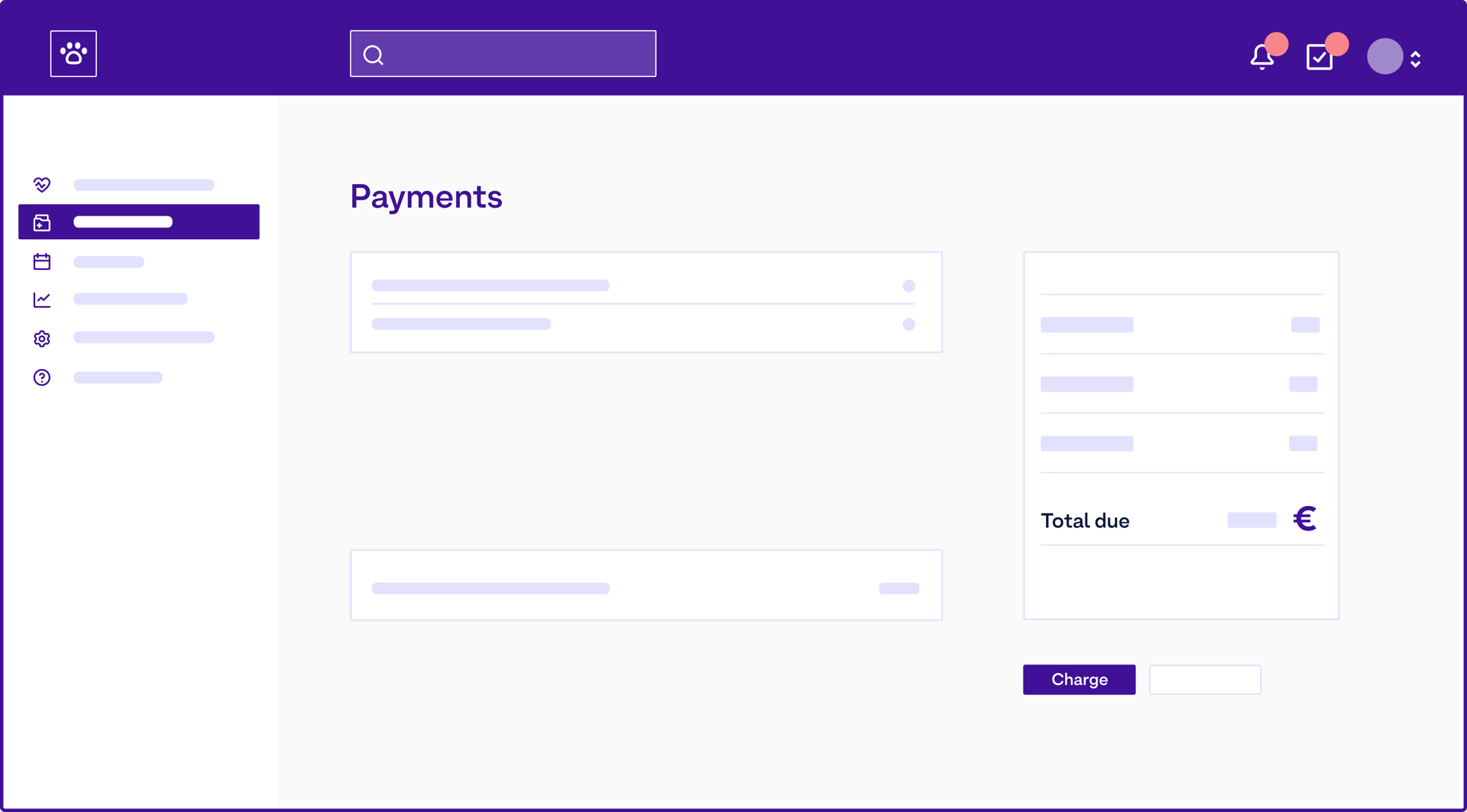Select the analytics chart sidebar icon
This screenshot has height=812, width=1467.
click(x=41, y=300)
